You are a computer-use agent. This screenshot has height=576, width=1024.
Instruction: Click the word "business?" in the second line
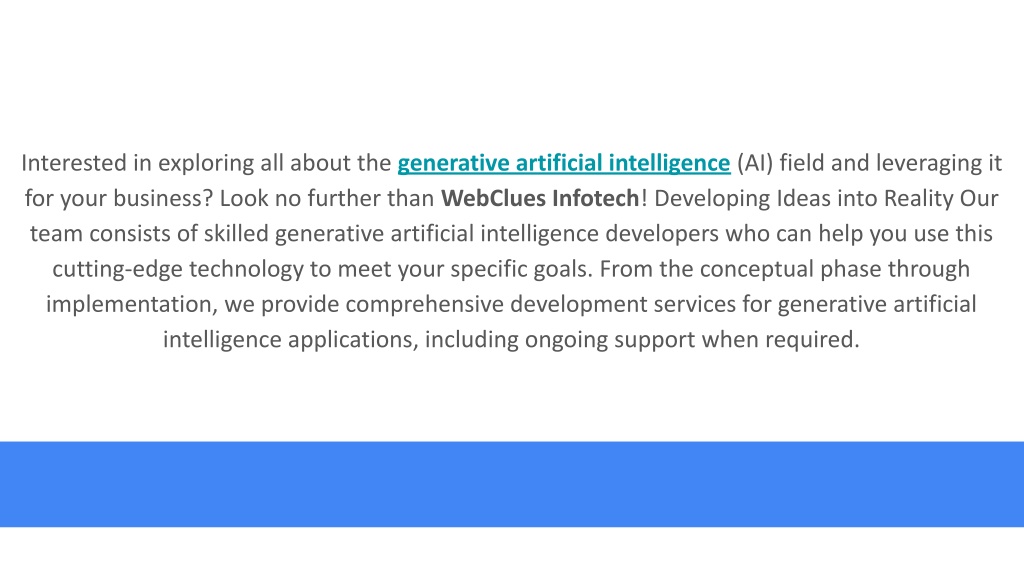pos(163,199)
